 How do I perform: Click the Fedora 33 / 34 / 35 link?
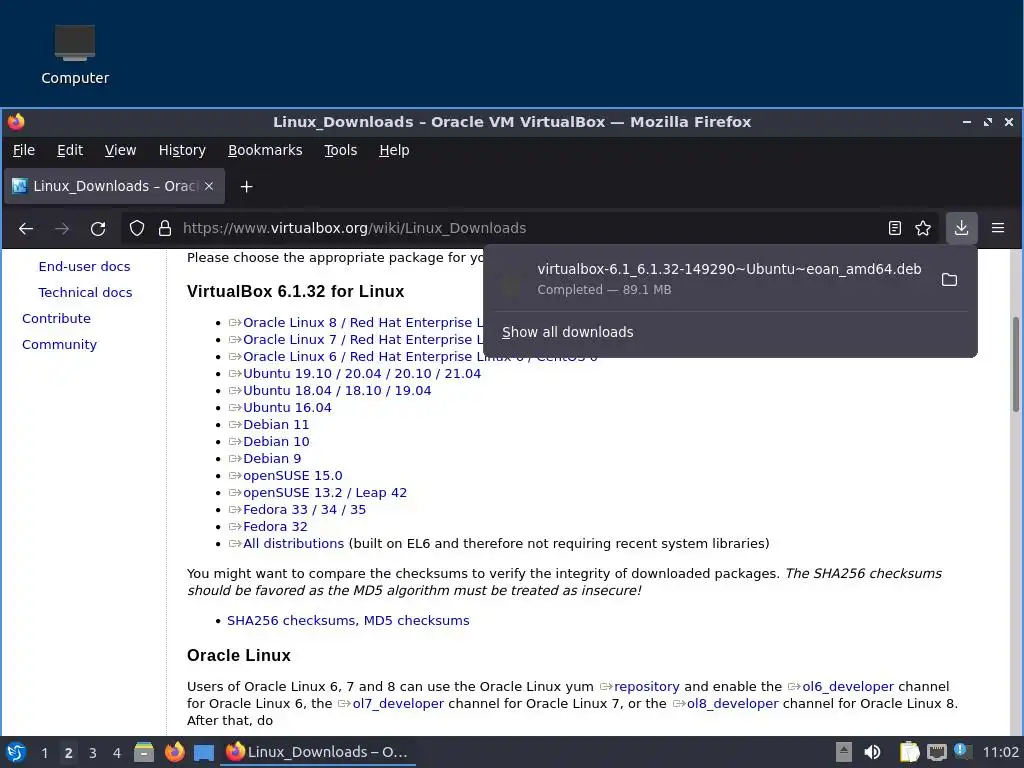(x=304, y=509)
